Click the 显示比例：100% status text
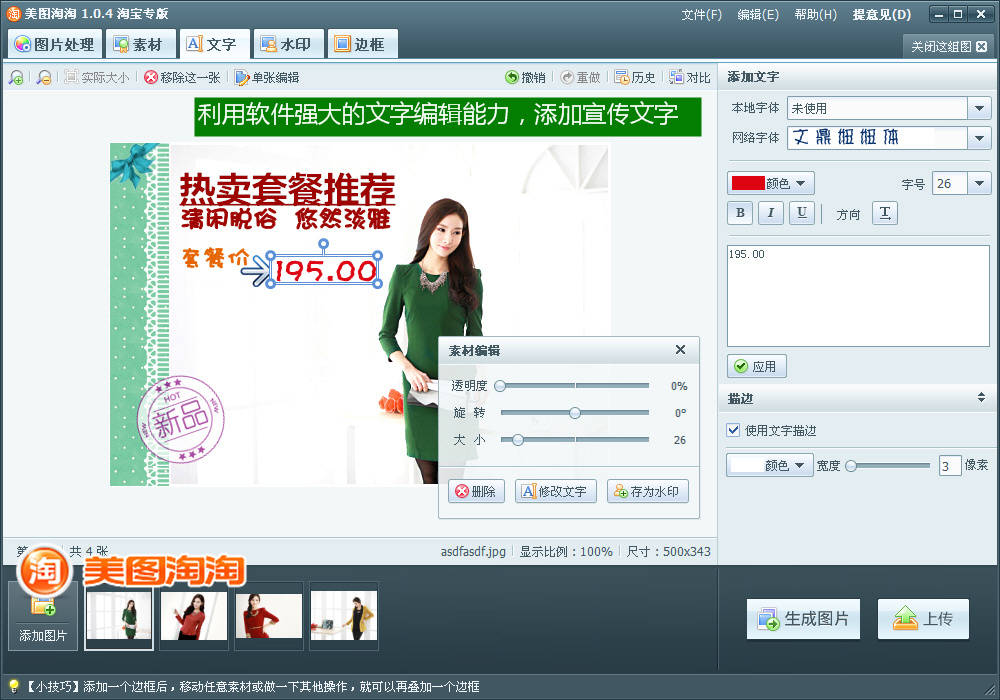This screenshot has height=700, width=1000. pos(566,551)
